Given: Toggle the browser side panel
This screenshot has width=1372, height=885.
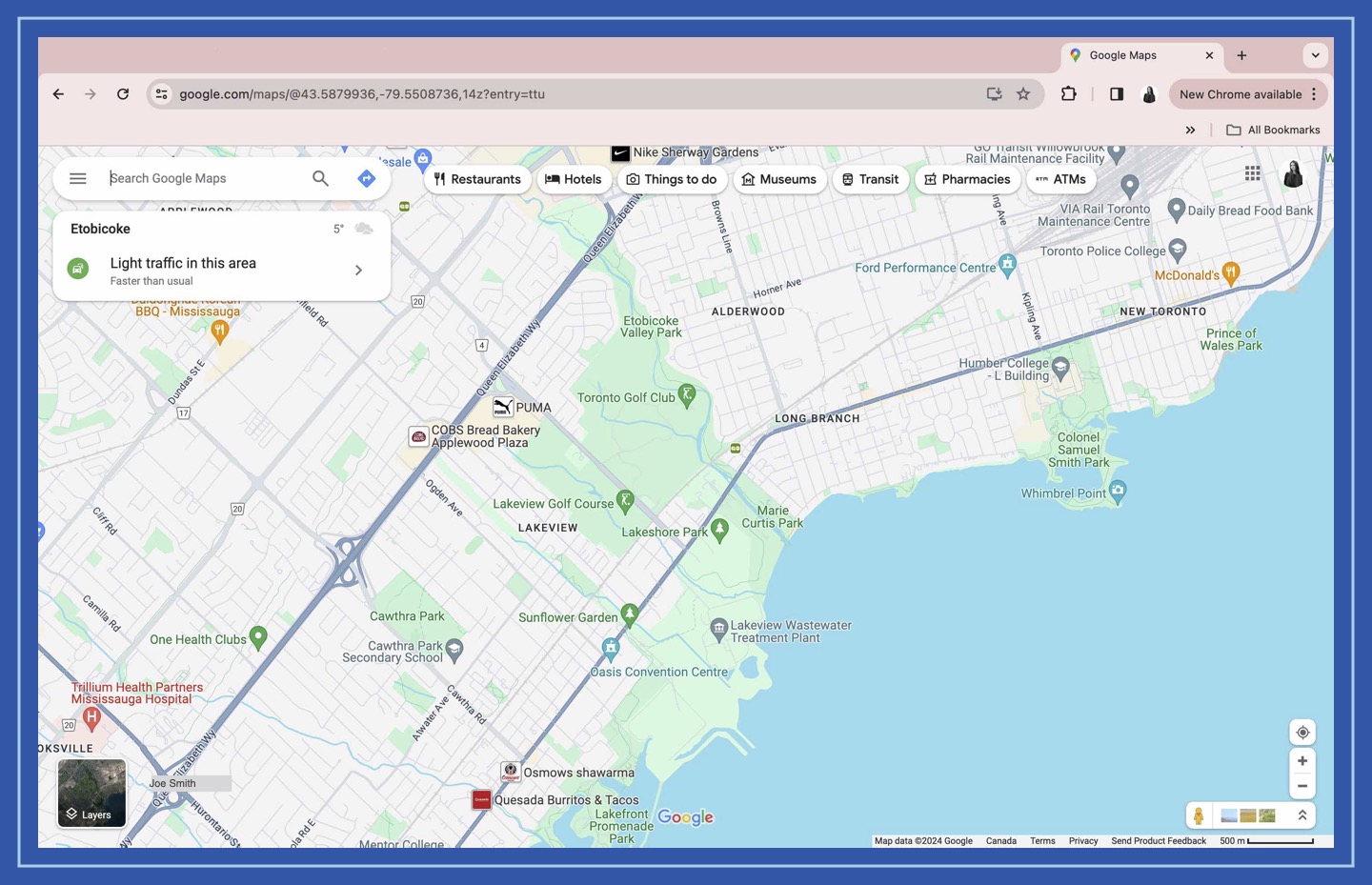Looking at the screenshot, I should (x=1116, y=94).
